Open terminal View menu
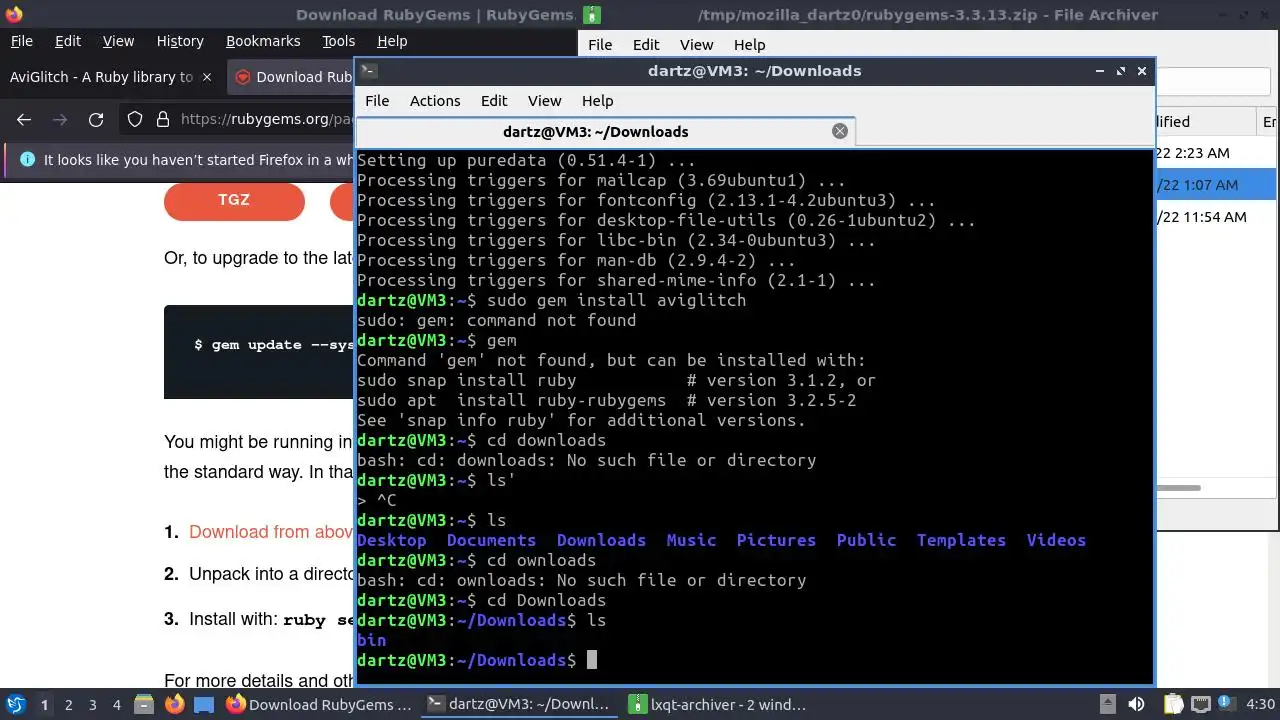The image size is (1280, 720). tap(544, 101)
